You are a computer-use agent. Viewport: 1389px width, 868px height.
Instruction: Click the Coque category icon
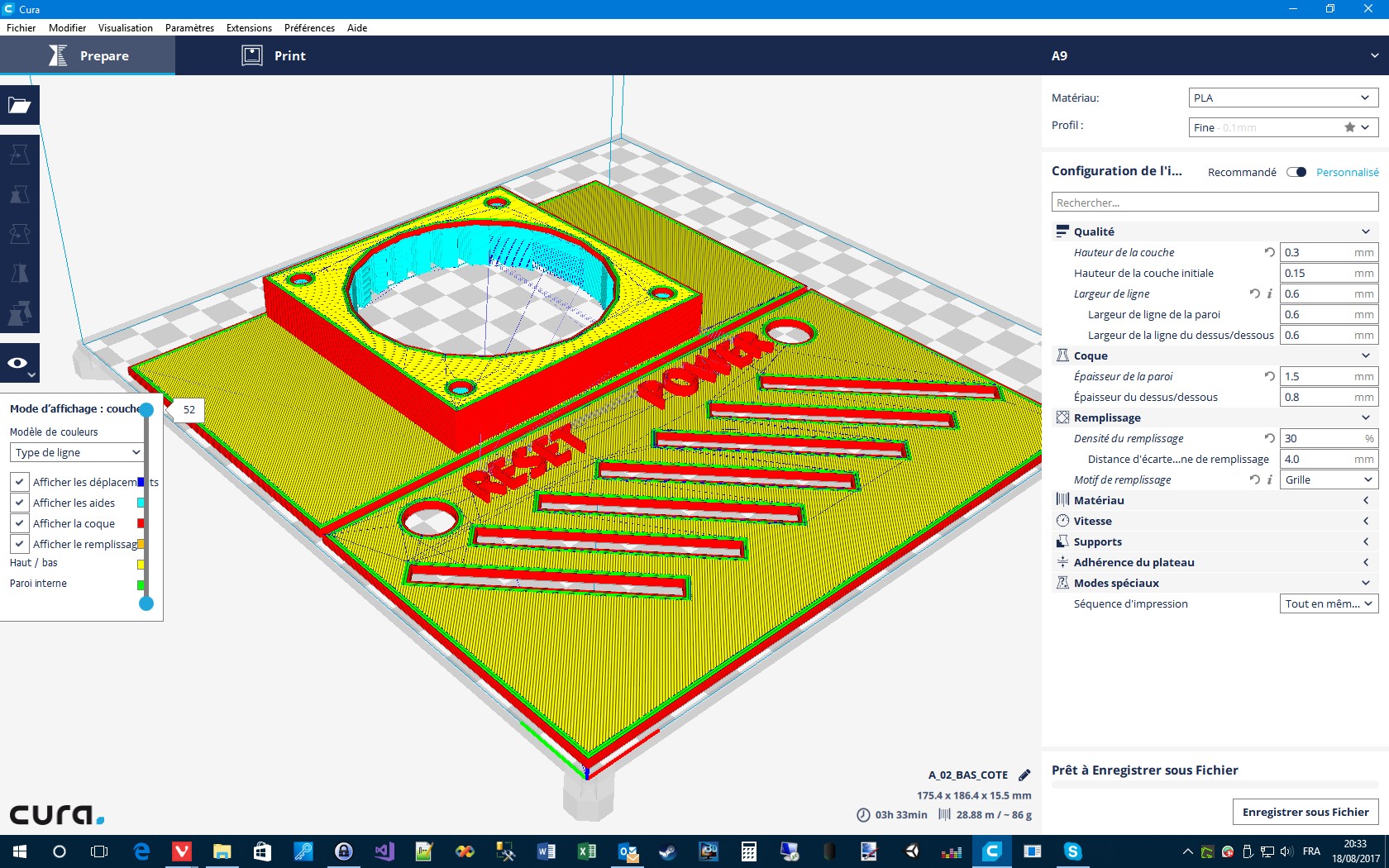click(x=1062, y=355)
